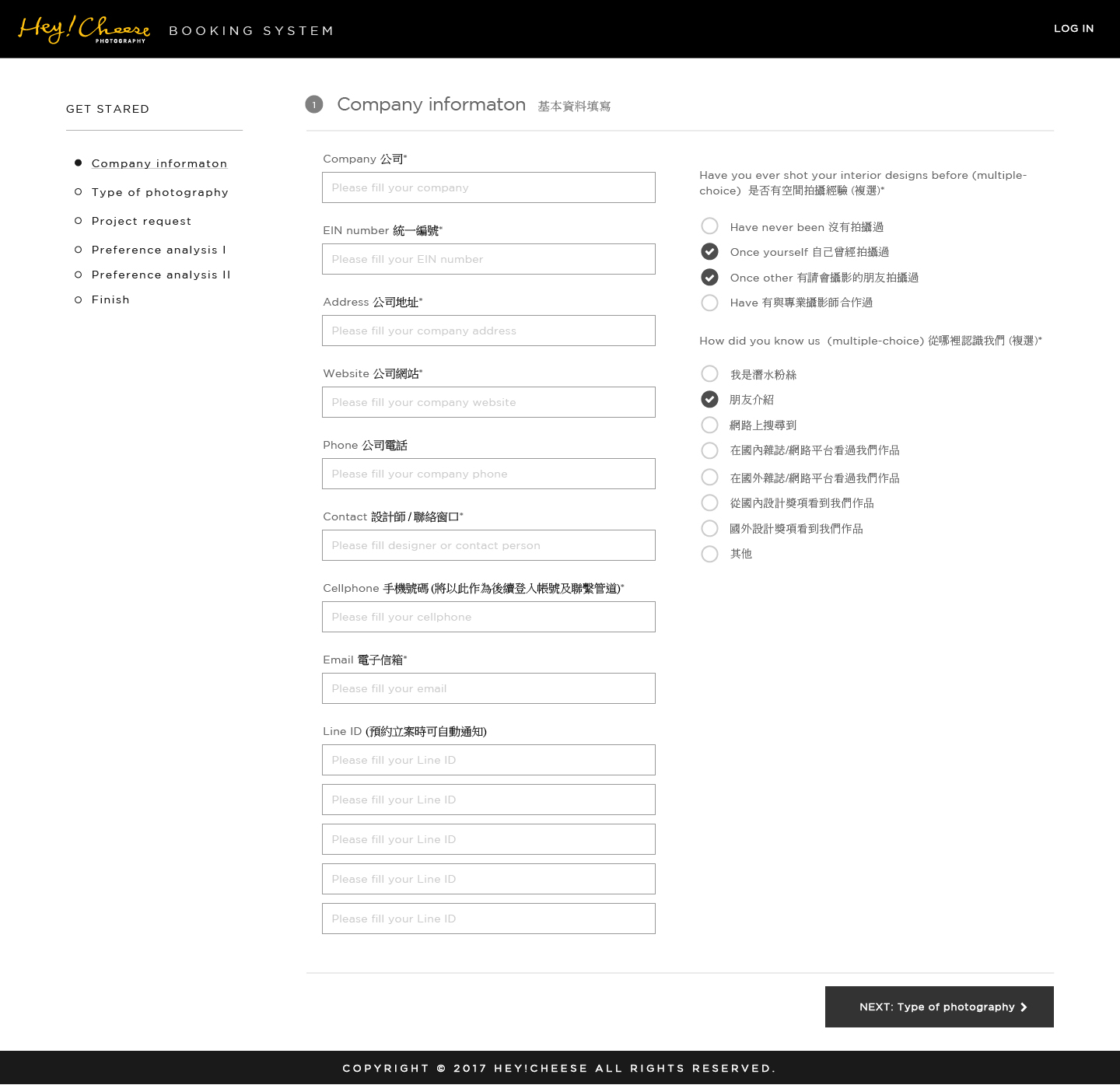Click the EIN number text field
Viewport: 1120px width, 1085px height.
[x=488, y=259]
